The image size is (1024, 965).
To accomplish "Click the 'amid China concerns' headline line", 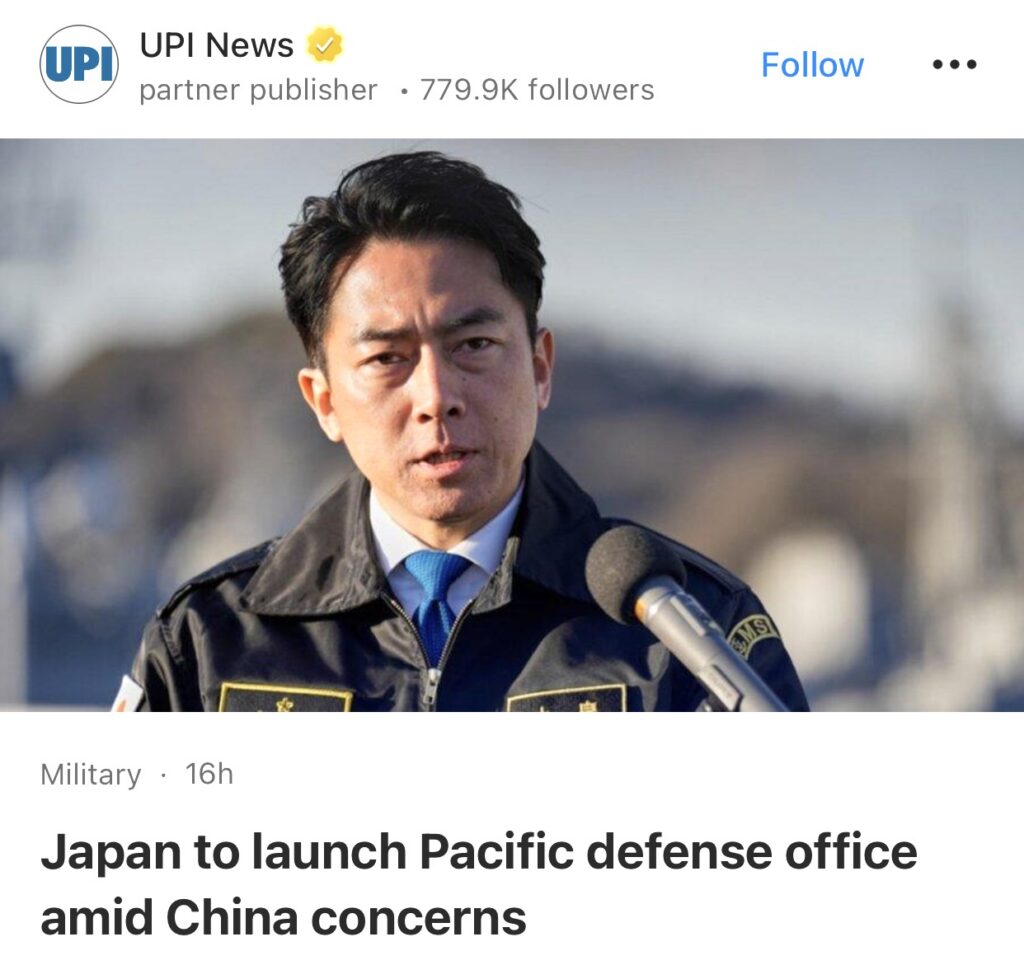I will (x=283, y=917).
